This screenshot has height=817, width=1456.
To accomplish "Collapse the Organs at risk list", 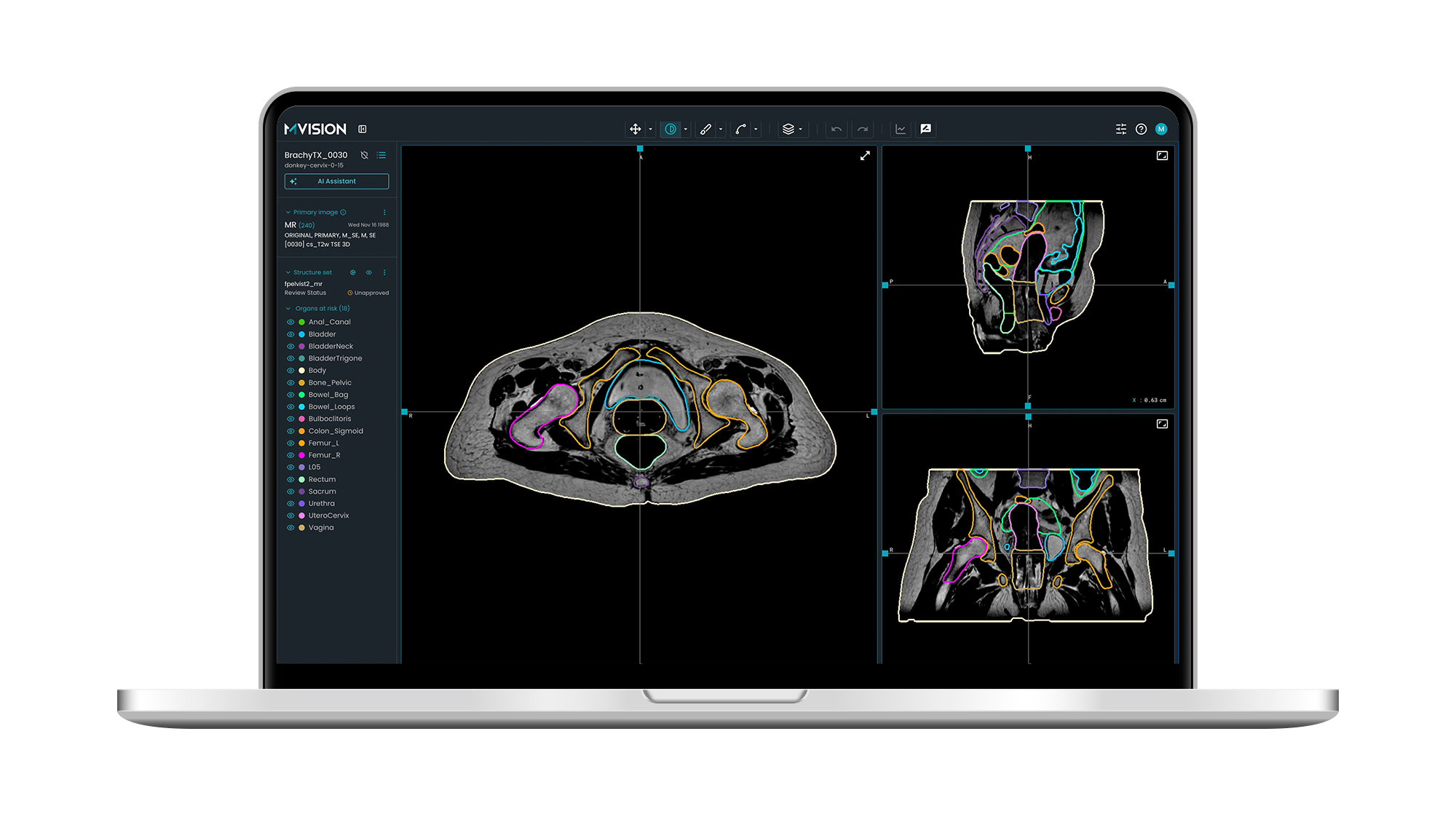I will click(x=288, y=309).
